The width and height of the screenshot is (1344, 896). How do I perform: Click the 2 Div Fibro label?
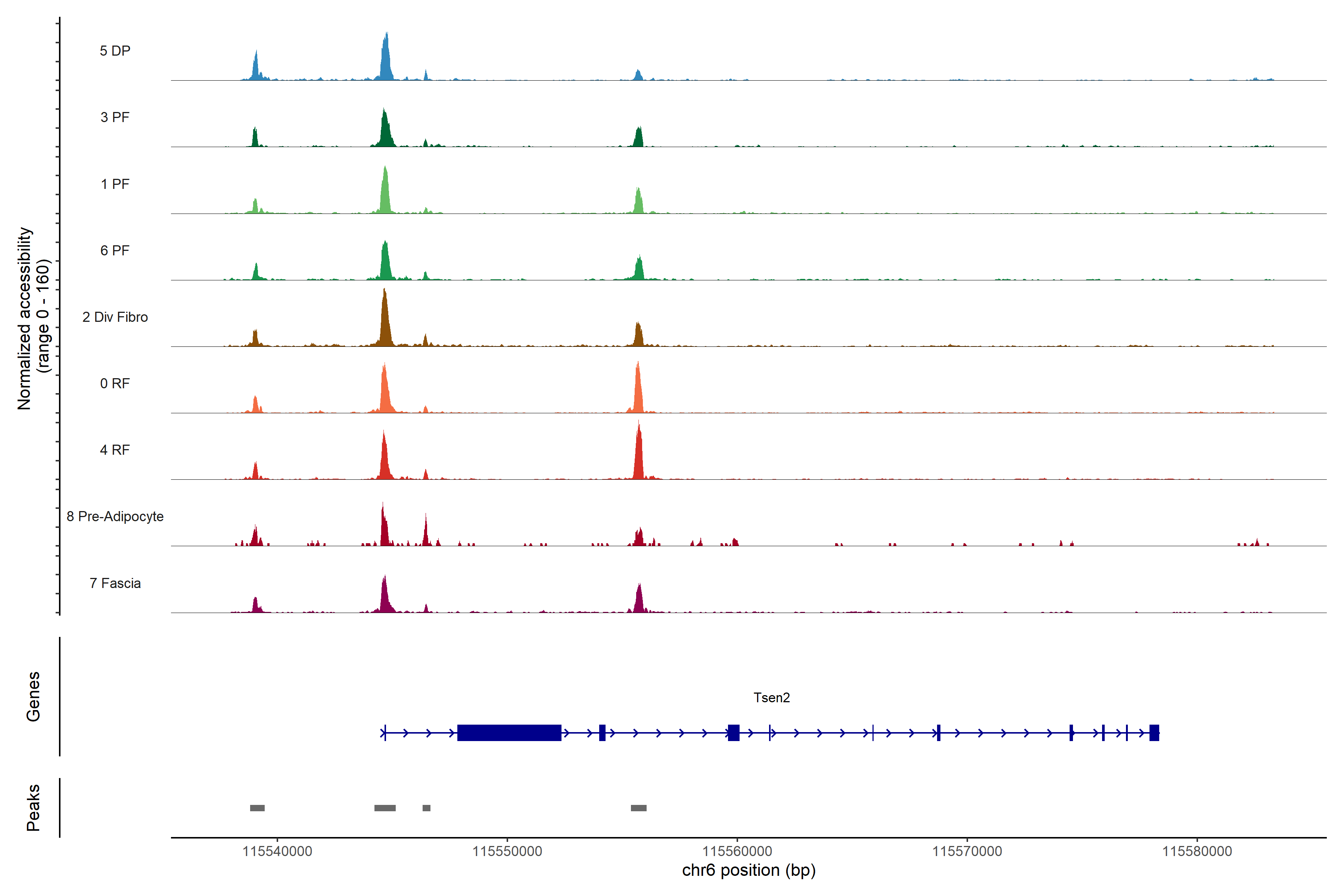(115, 317)
